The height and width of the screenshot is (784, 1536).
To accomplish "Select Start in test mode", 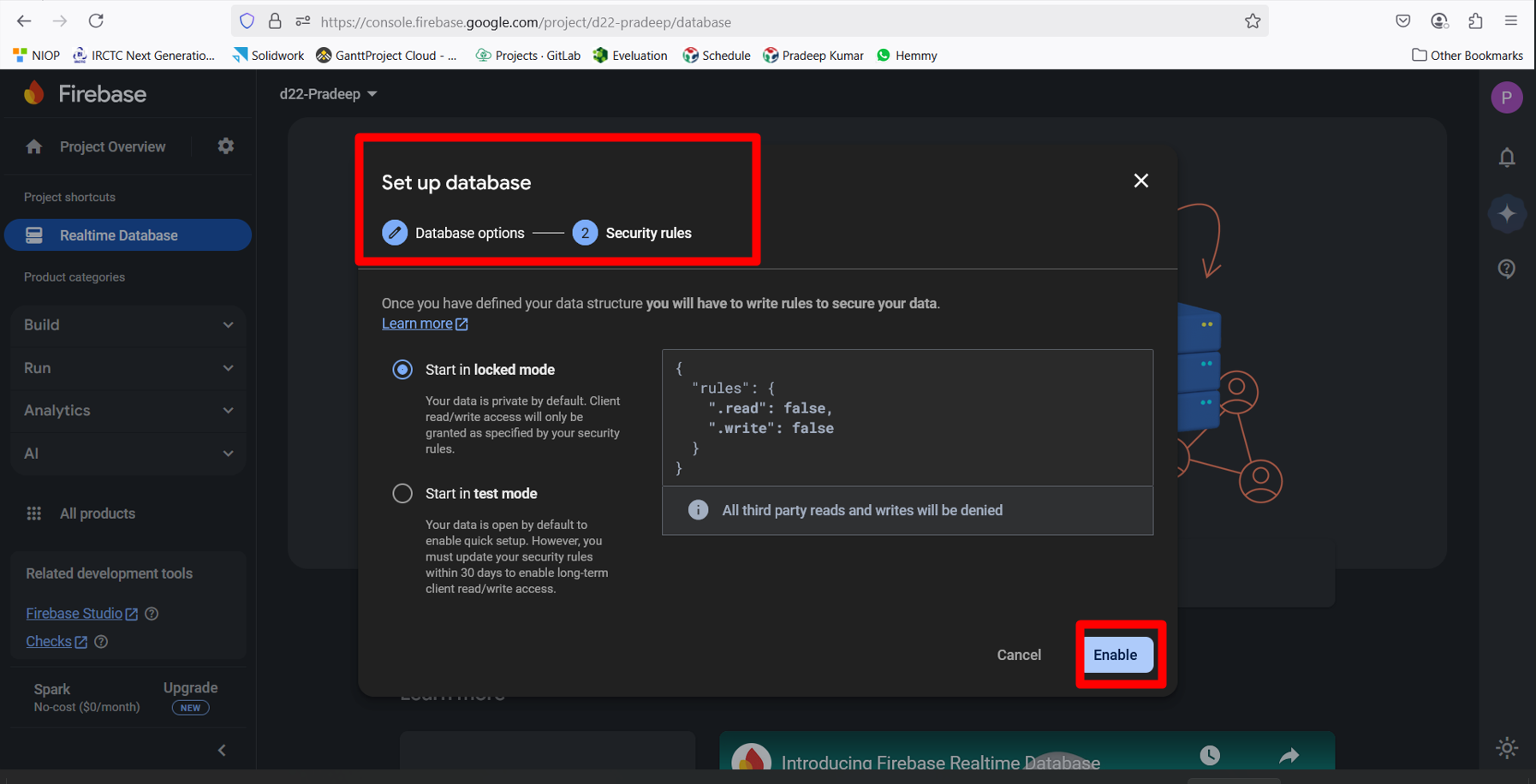I will point(402,494).
